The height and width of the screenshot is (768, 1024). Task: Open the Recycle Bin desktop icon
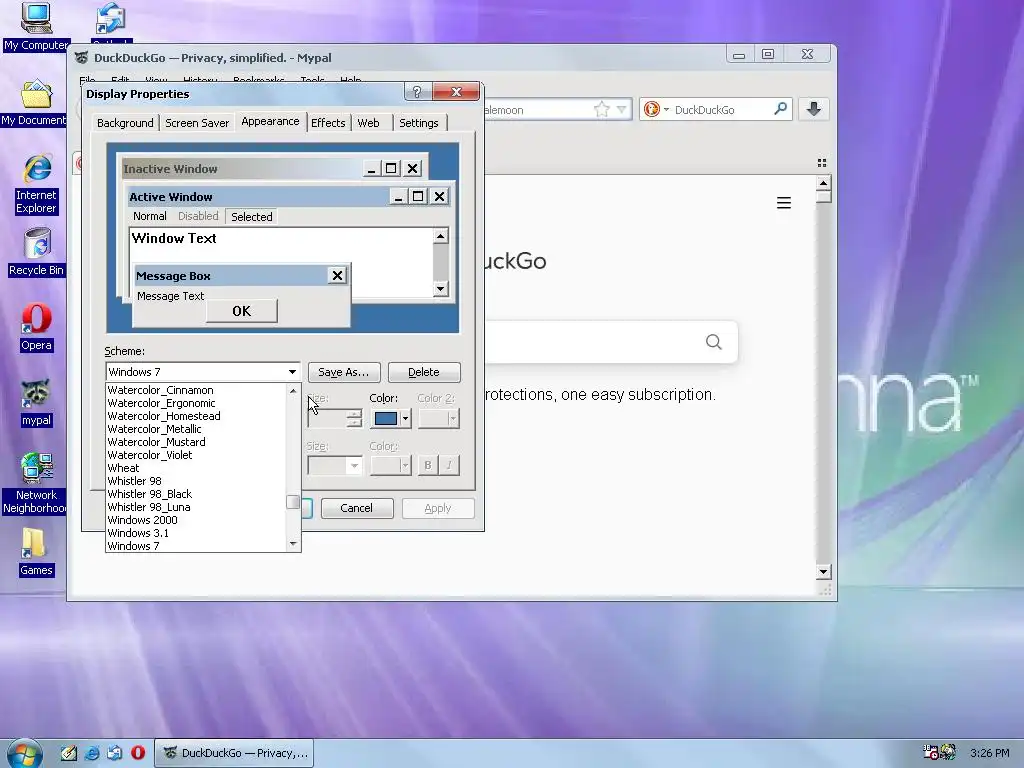(x=36, y=252)
